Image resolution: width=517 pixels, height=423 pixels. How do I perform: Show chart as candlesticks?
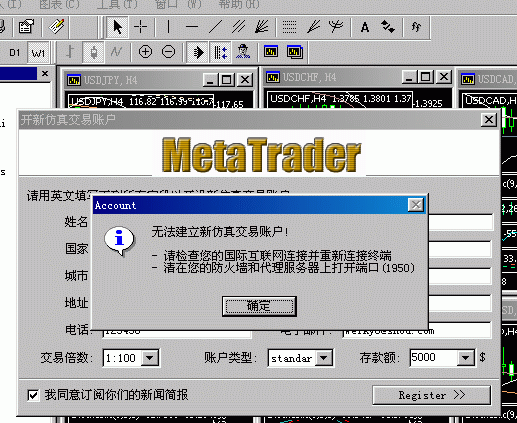click(x=94, y=52)
